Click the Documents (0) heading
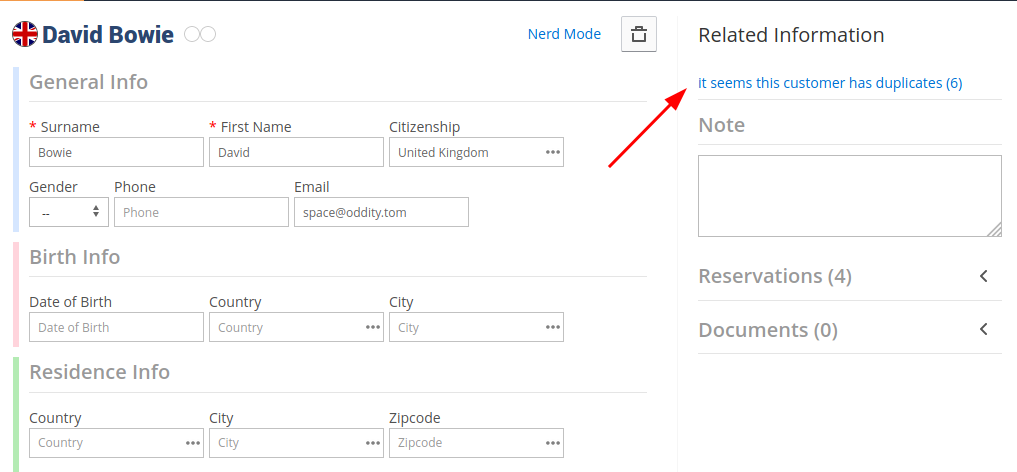 tap(768, 330)
